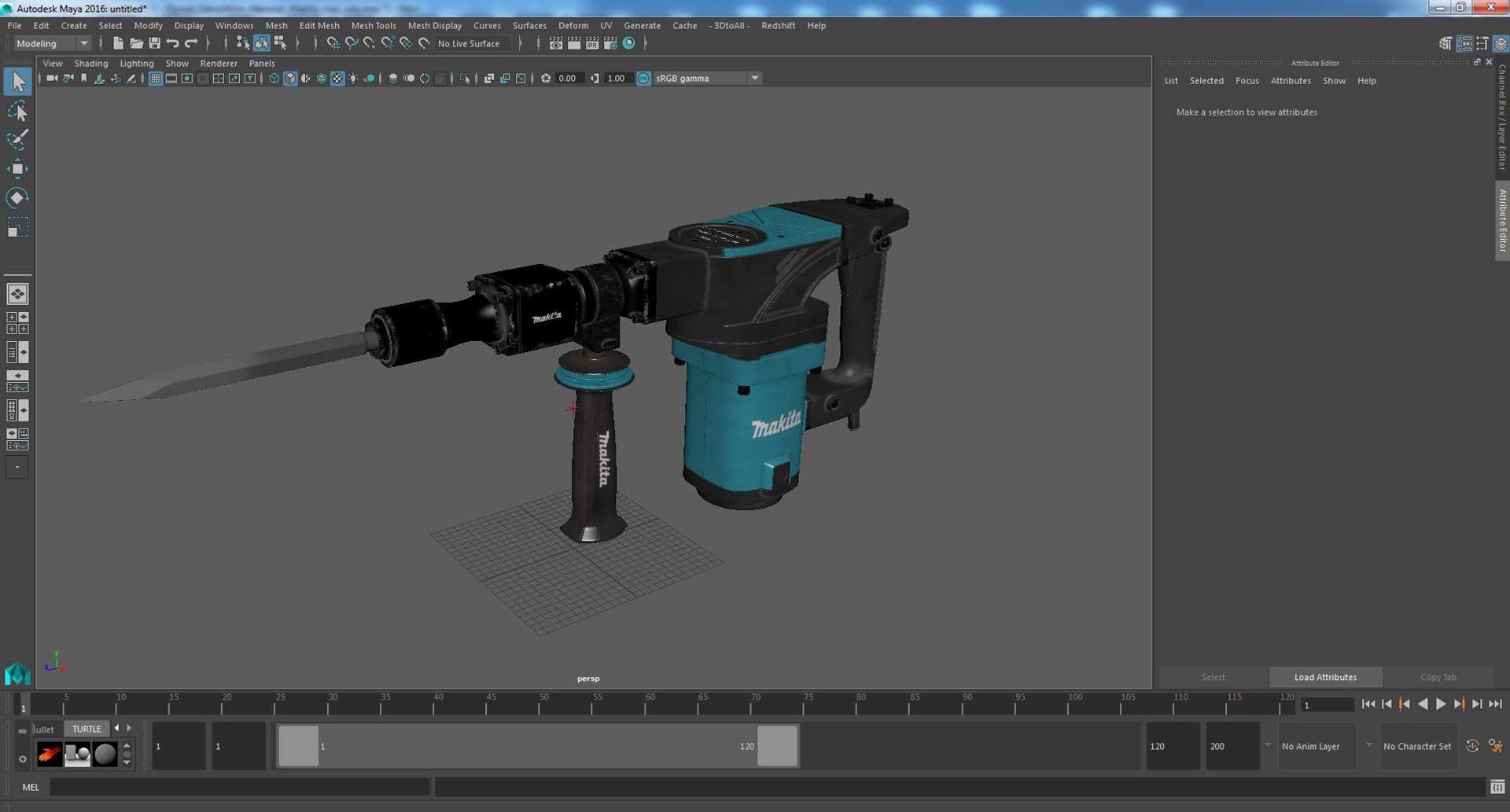Open the Modeling menu set dropdown
Viewport: 1510px width, 812px height.
coord(52,43)
